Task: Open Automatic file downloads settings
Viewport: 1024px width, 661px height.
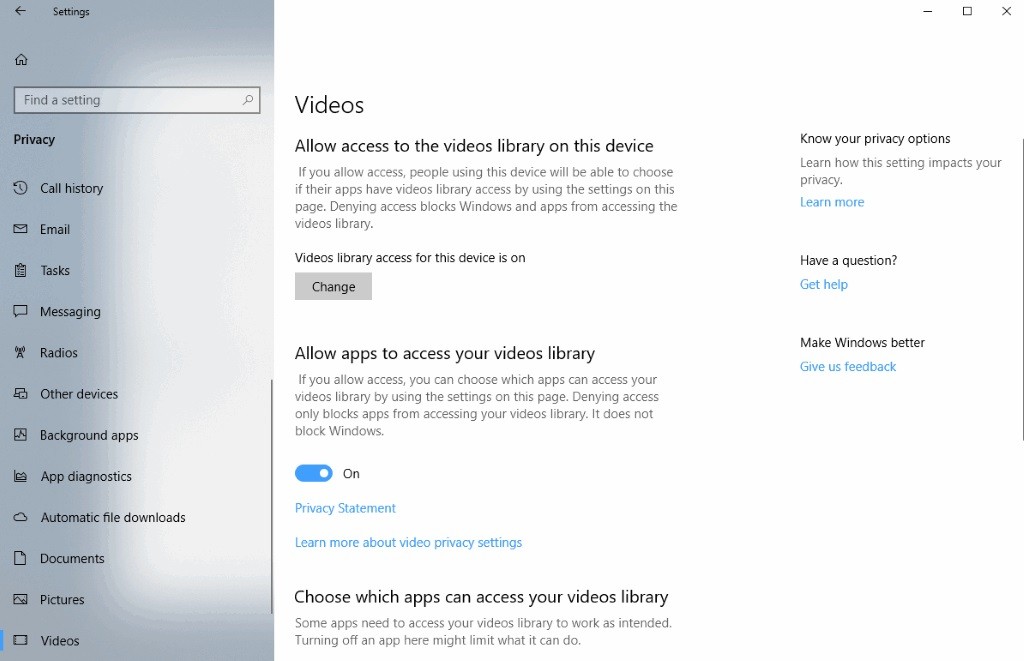Action: (x=113, y=517)
